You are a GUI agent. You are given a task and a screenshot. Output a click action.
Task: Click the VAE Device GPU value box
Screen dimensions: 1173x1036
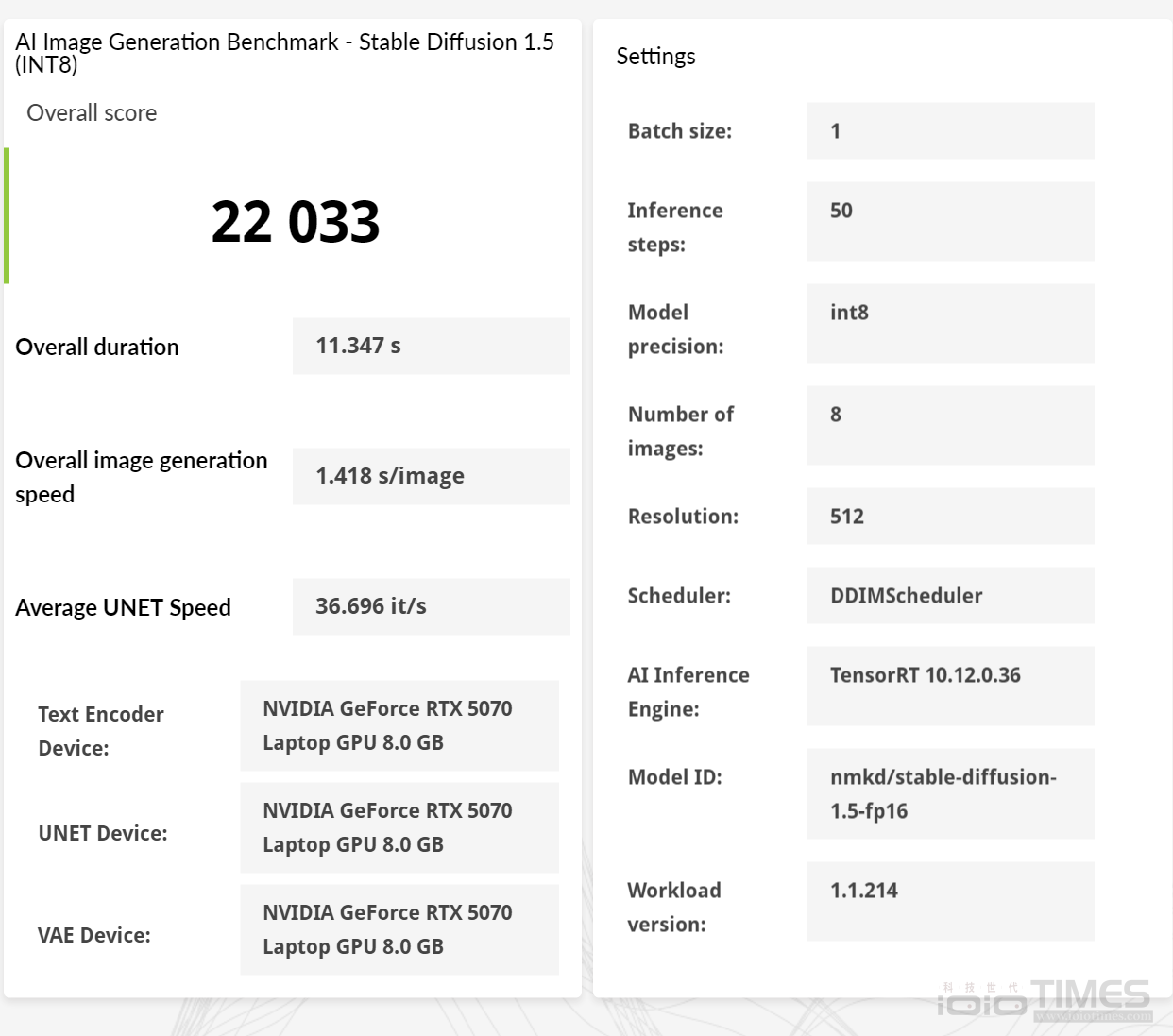(399, 929)
